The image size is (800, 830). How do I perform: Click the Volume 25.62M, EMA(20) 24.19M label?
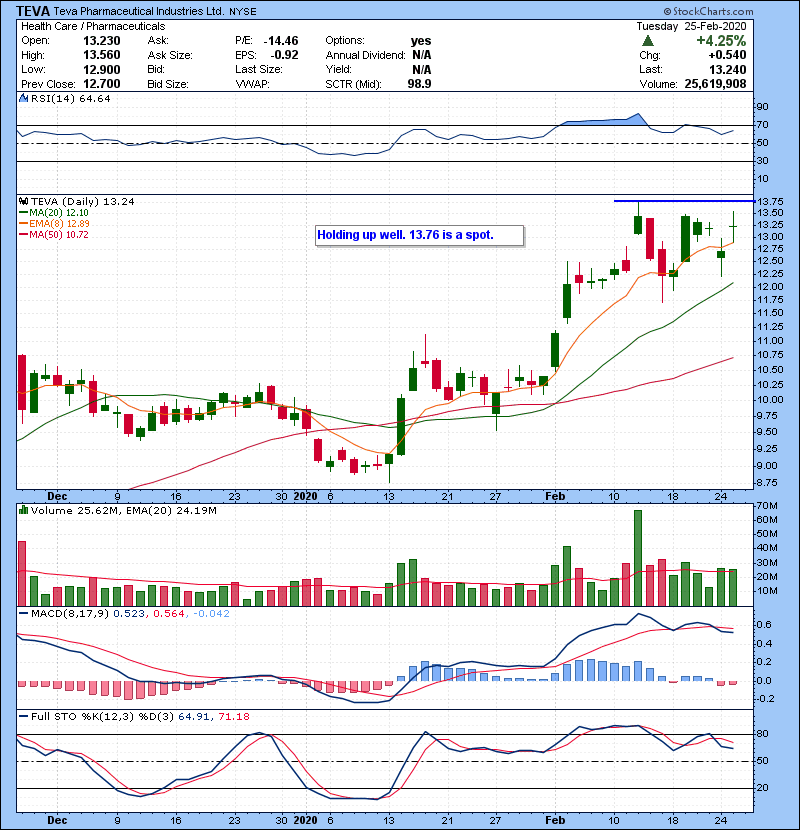tap(123, 511)
